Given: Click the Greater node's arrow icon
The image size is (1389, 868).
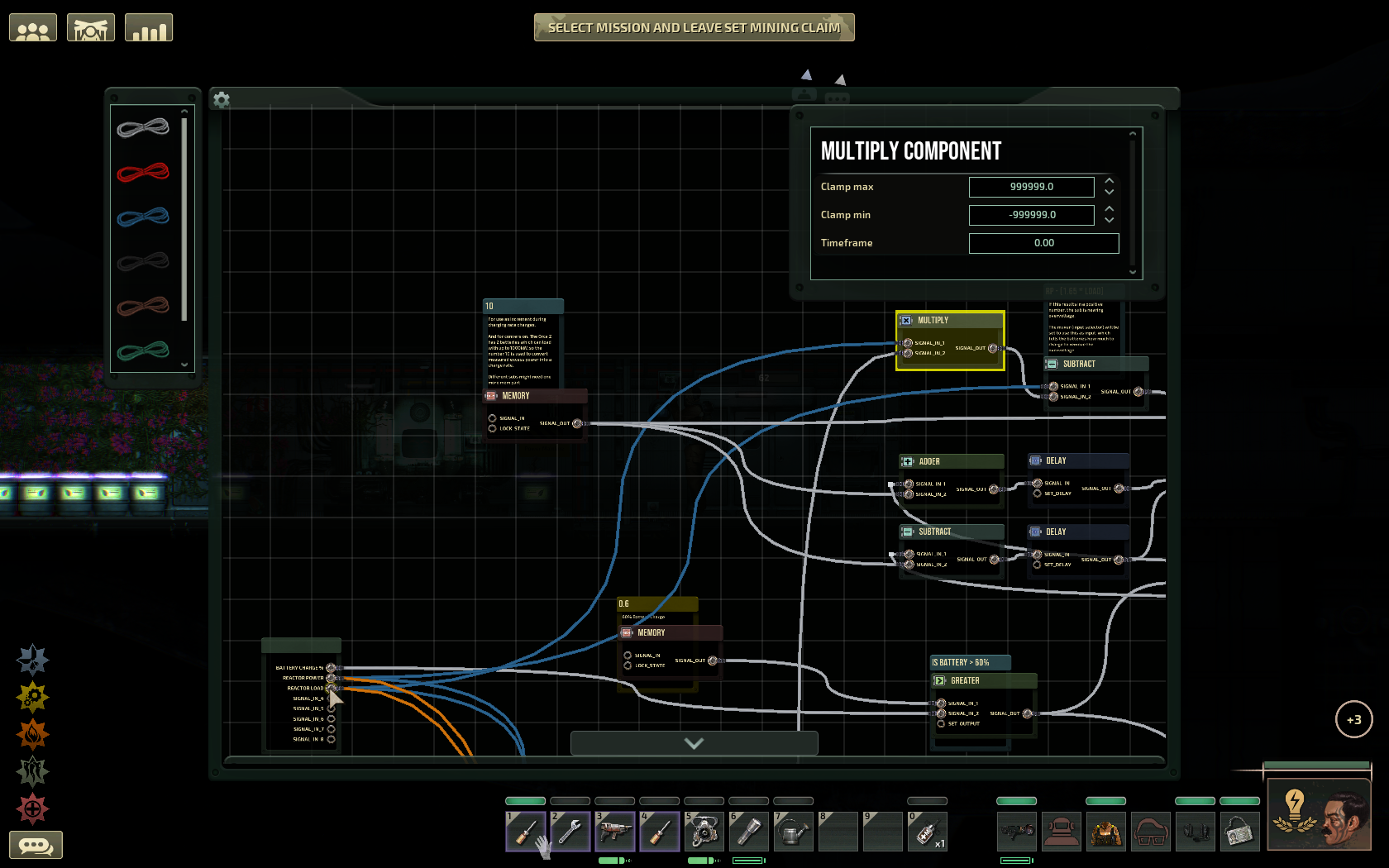Looking at the screenshot, I should point(939,681).
